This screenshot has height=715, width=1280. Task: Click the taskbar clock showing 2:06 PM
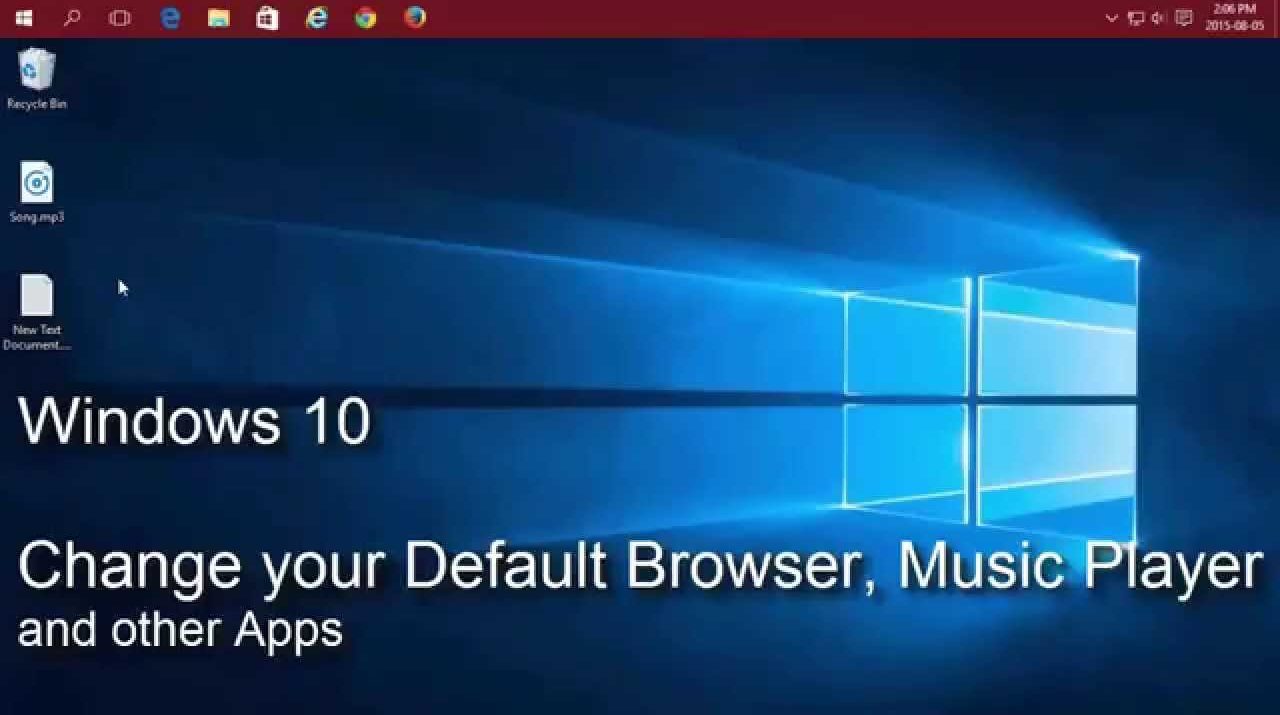pyautogui.click(x=1234, y=18)
